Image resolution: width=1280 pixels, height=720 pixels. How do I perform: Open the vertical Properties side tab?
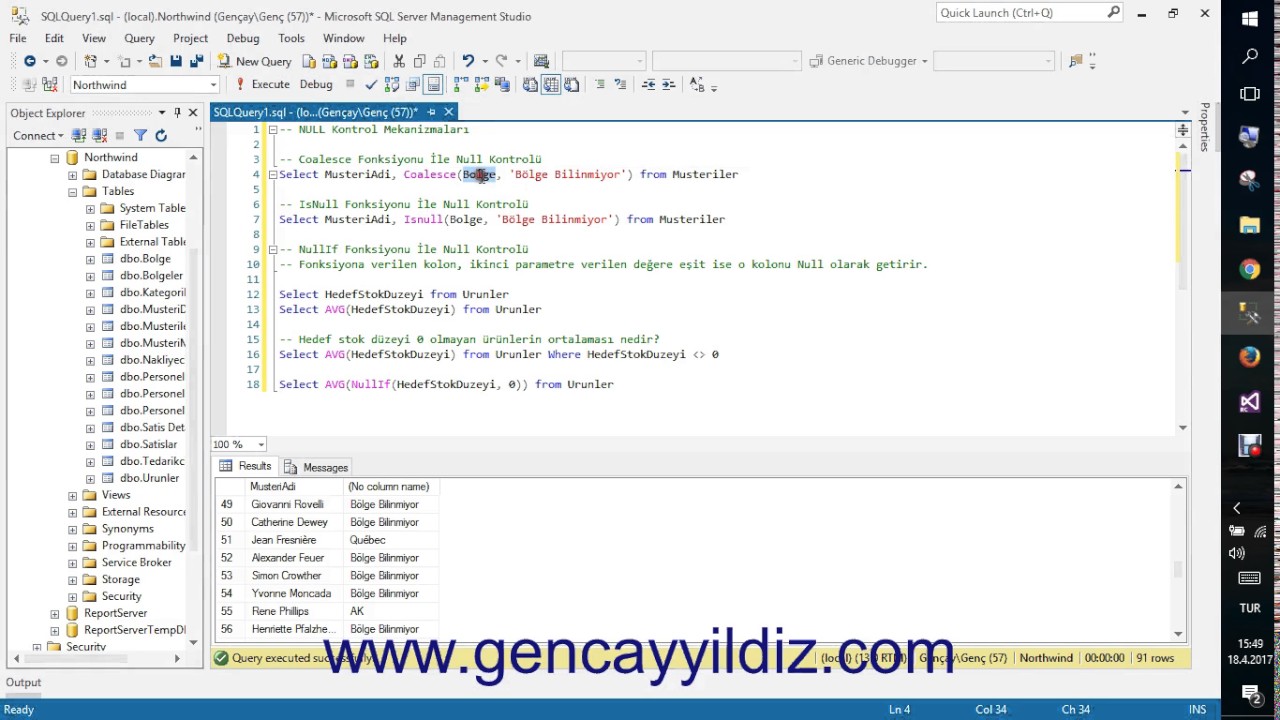click(x=1205, y=125)
